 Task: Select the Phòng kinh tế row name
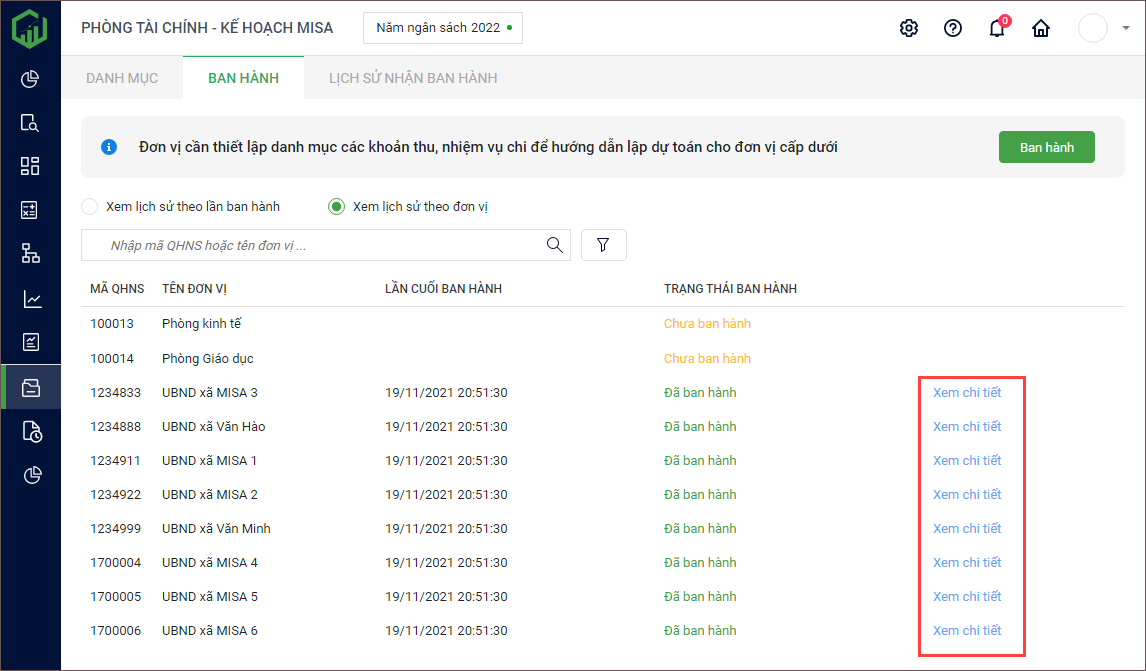click(x=202, y=323)
